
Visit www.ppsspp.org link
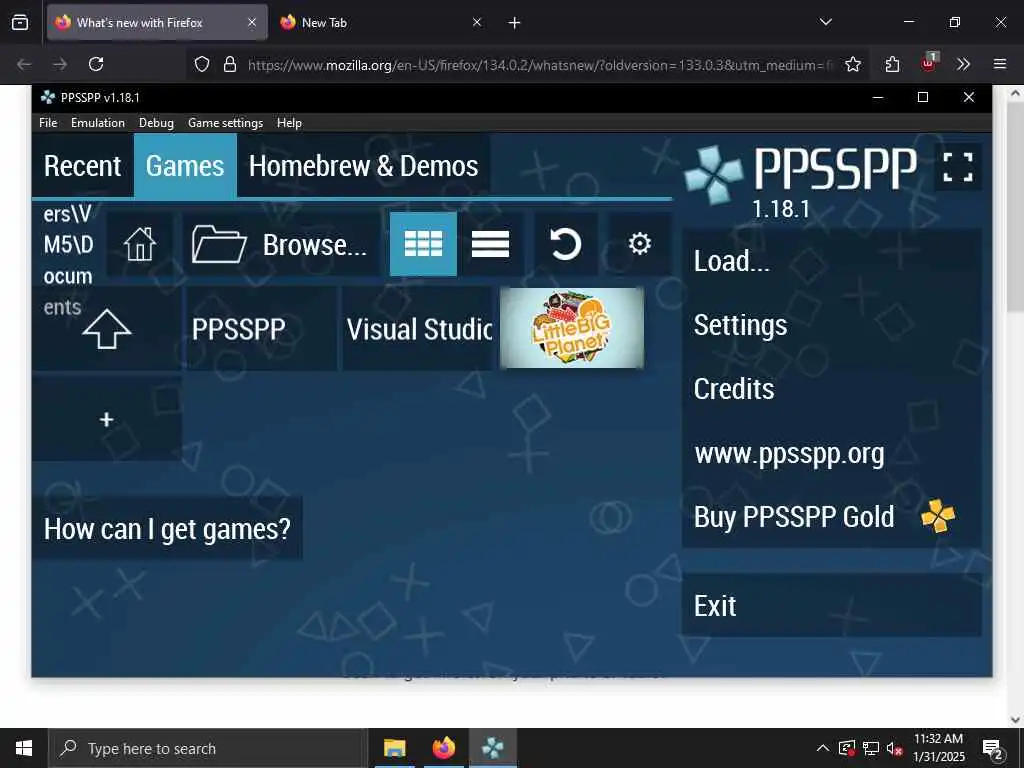tap(831, 453)
